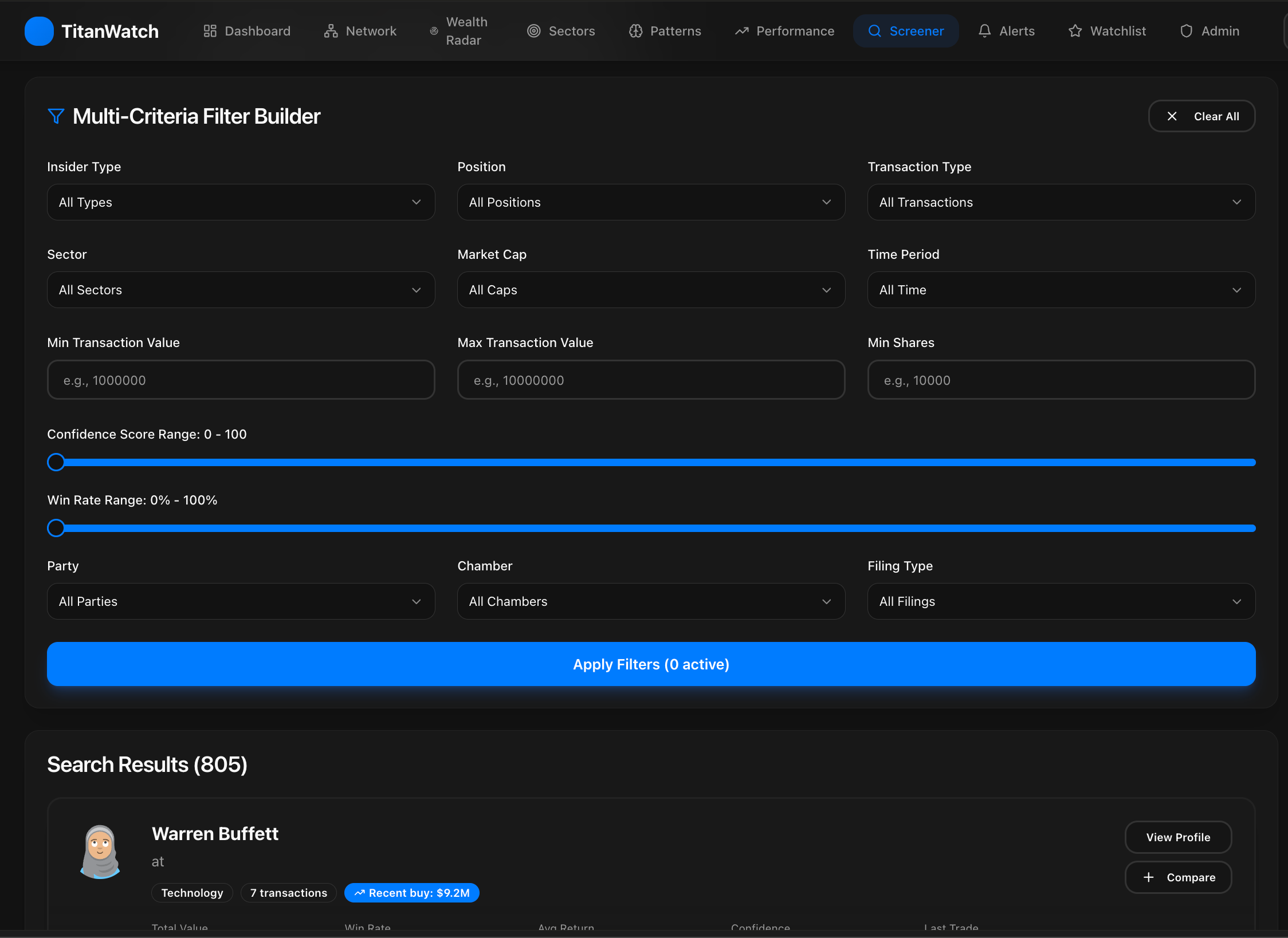Viewport: 1288px width, 938px height.
Task: Click the TitanWatch blue logo icon
Action: [39, 31]
